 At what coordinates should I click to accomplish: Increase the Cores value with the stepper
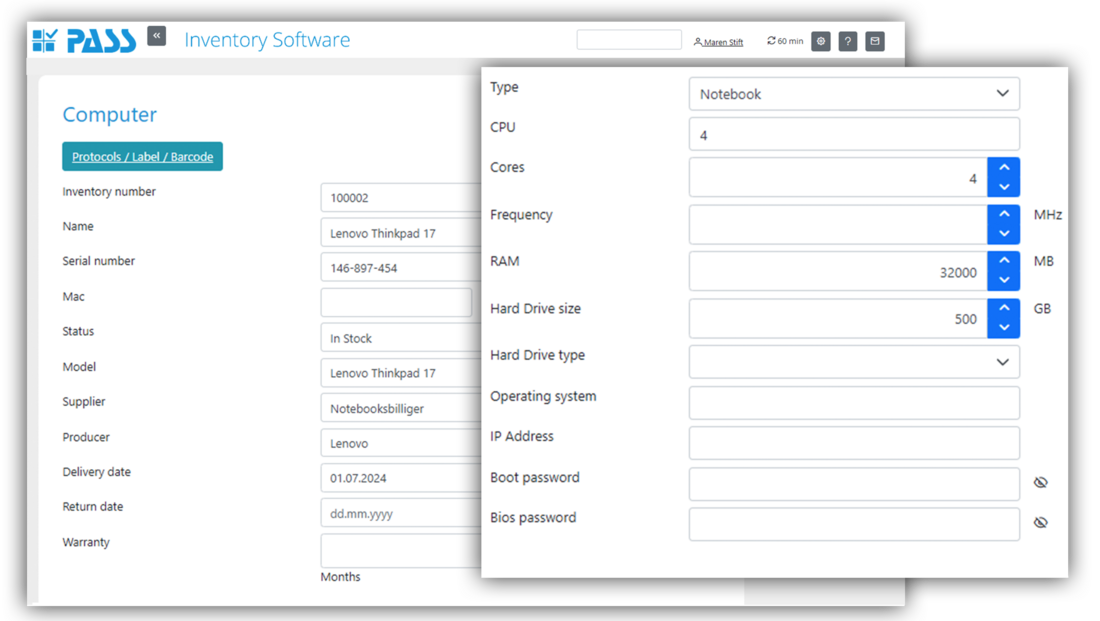click(x=1003, y=170)
